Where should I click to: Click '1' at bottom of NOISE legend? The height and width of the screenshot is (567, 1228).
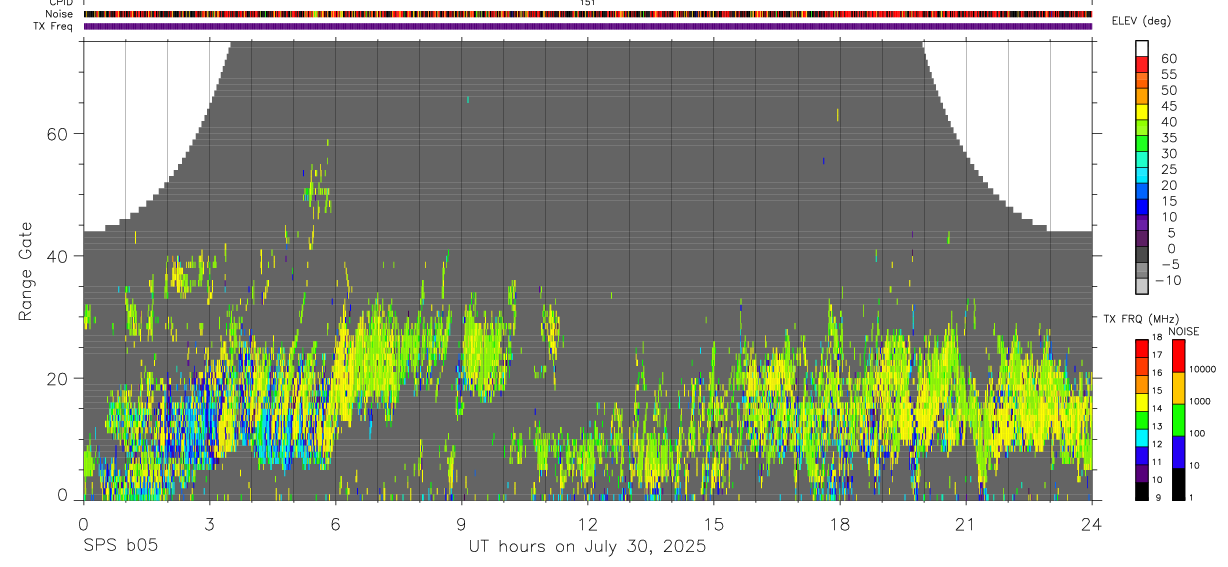click(x=1191, y=497)
